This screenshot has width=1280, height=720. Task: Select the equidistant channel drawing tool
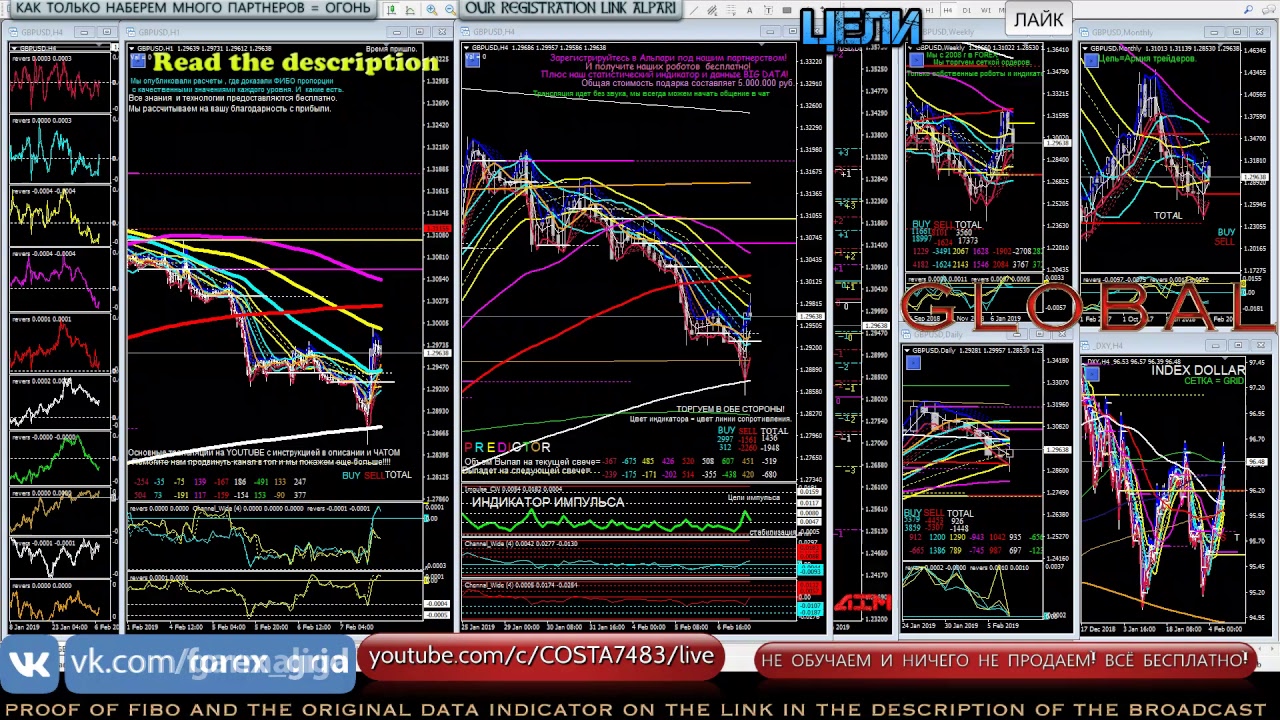712,10
